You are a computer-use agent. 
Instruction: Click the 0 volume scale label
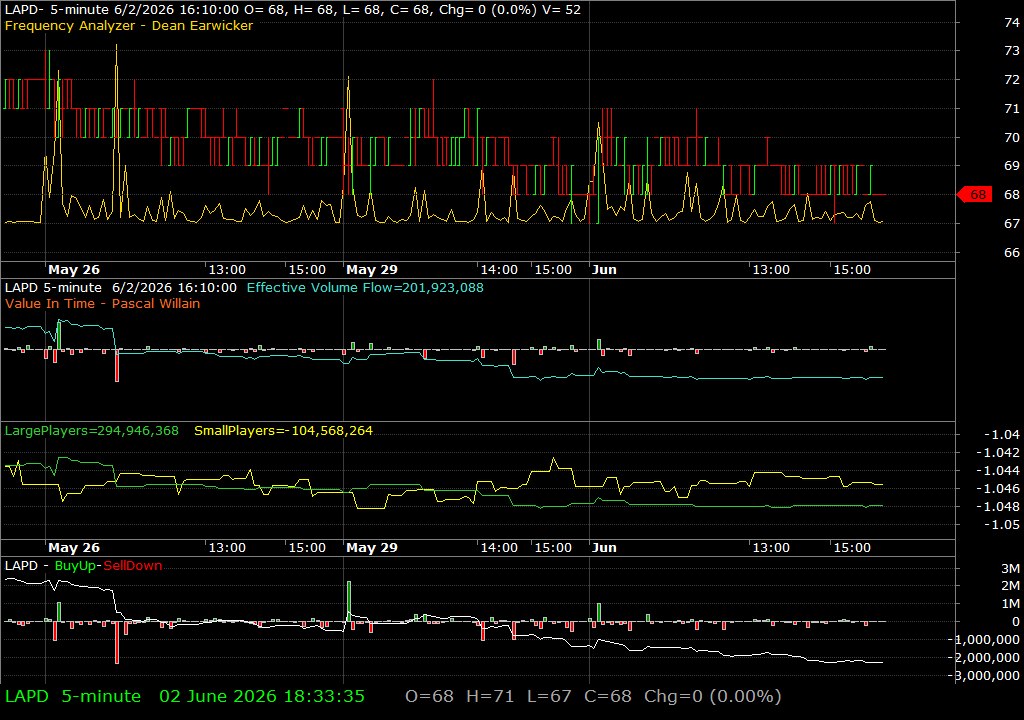point(1016,621)
